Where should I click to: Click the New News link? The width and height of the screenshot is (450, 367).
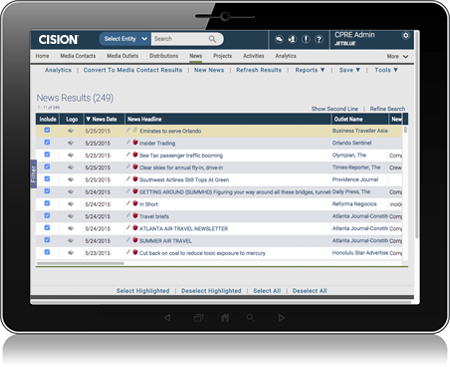[209, 70]
